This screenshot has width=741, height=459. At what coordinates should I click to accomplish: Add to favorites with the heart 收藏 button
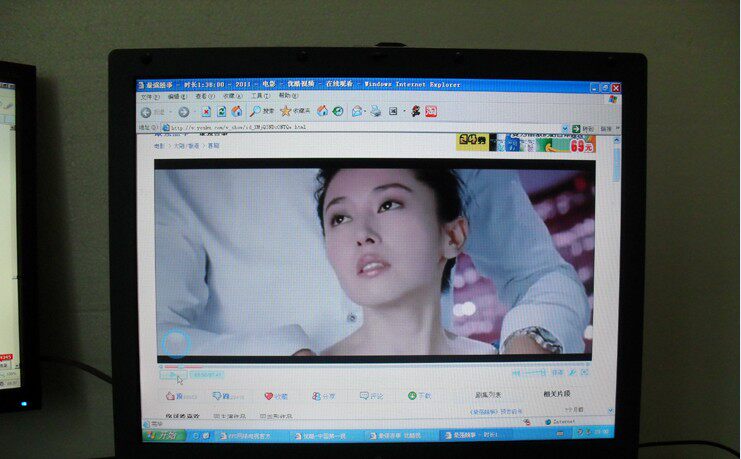[276, 396]
